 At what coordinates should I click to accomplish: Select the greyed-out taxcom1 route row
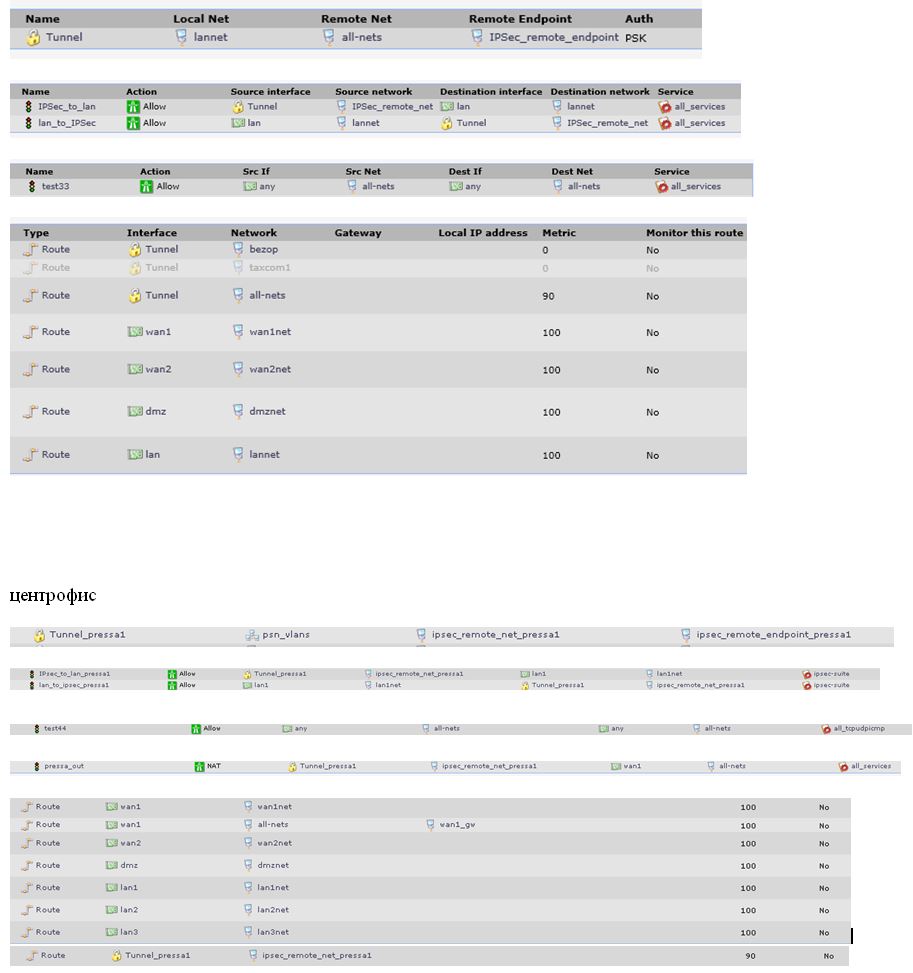coord(378,268)
